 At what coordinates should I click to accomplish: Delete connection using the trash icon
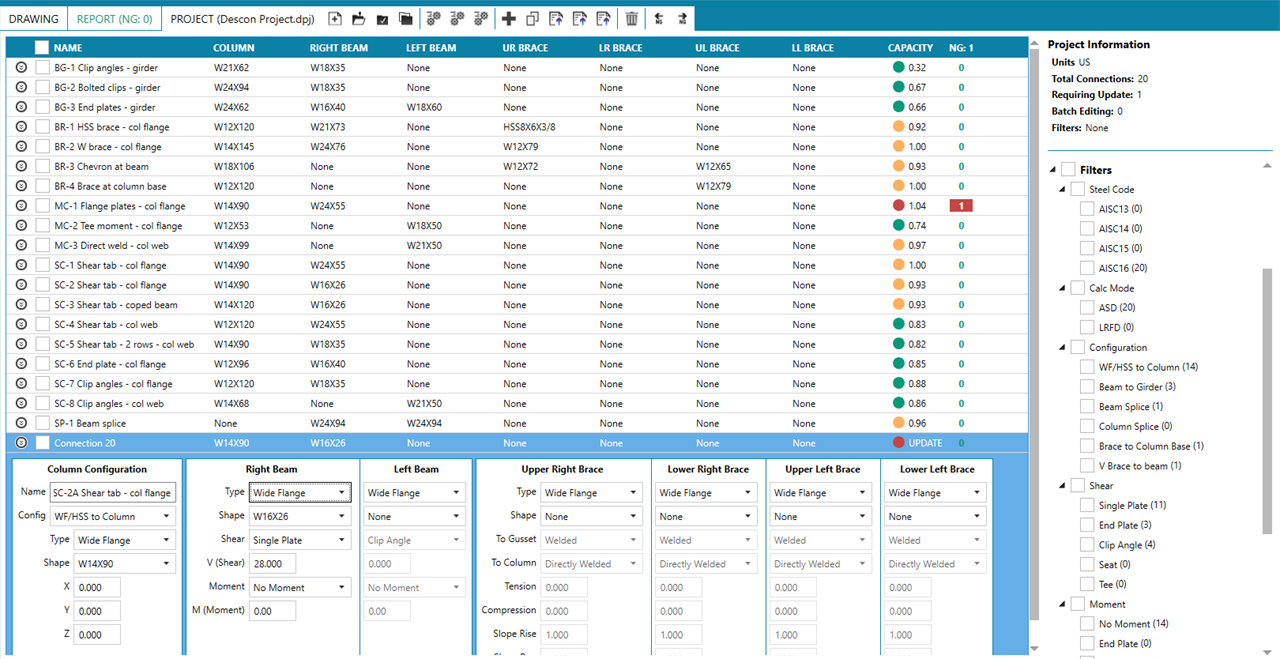point(632,18)
